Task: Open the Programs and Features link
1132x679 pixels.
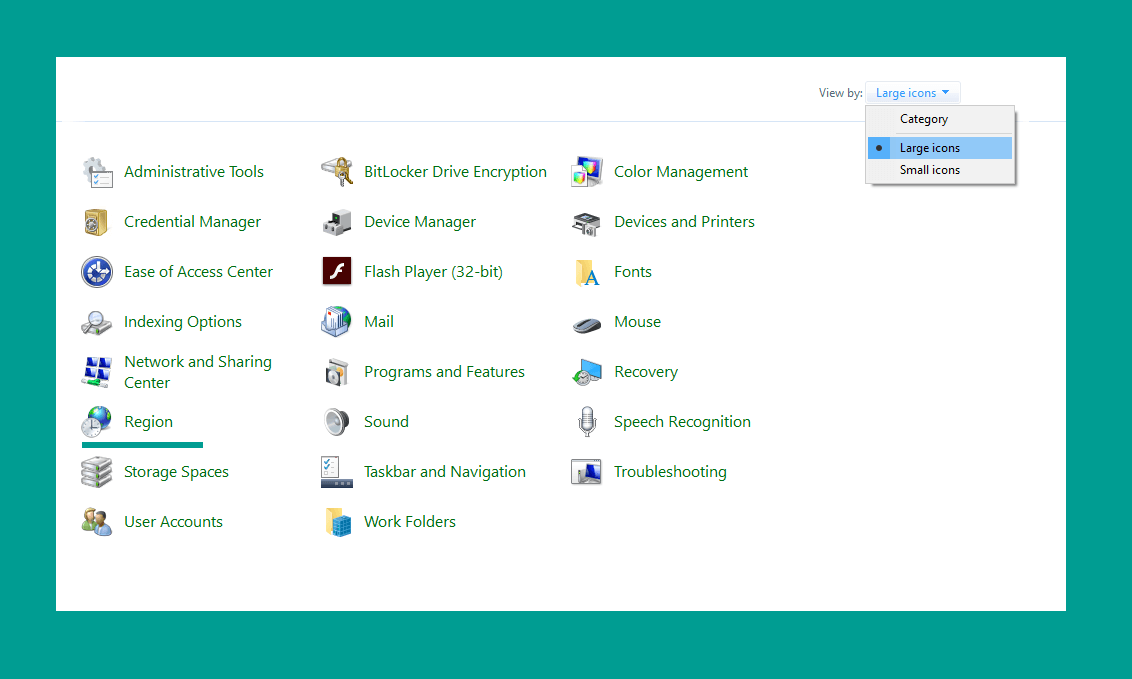Action: 444,372
